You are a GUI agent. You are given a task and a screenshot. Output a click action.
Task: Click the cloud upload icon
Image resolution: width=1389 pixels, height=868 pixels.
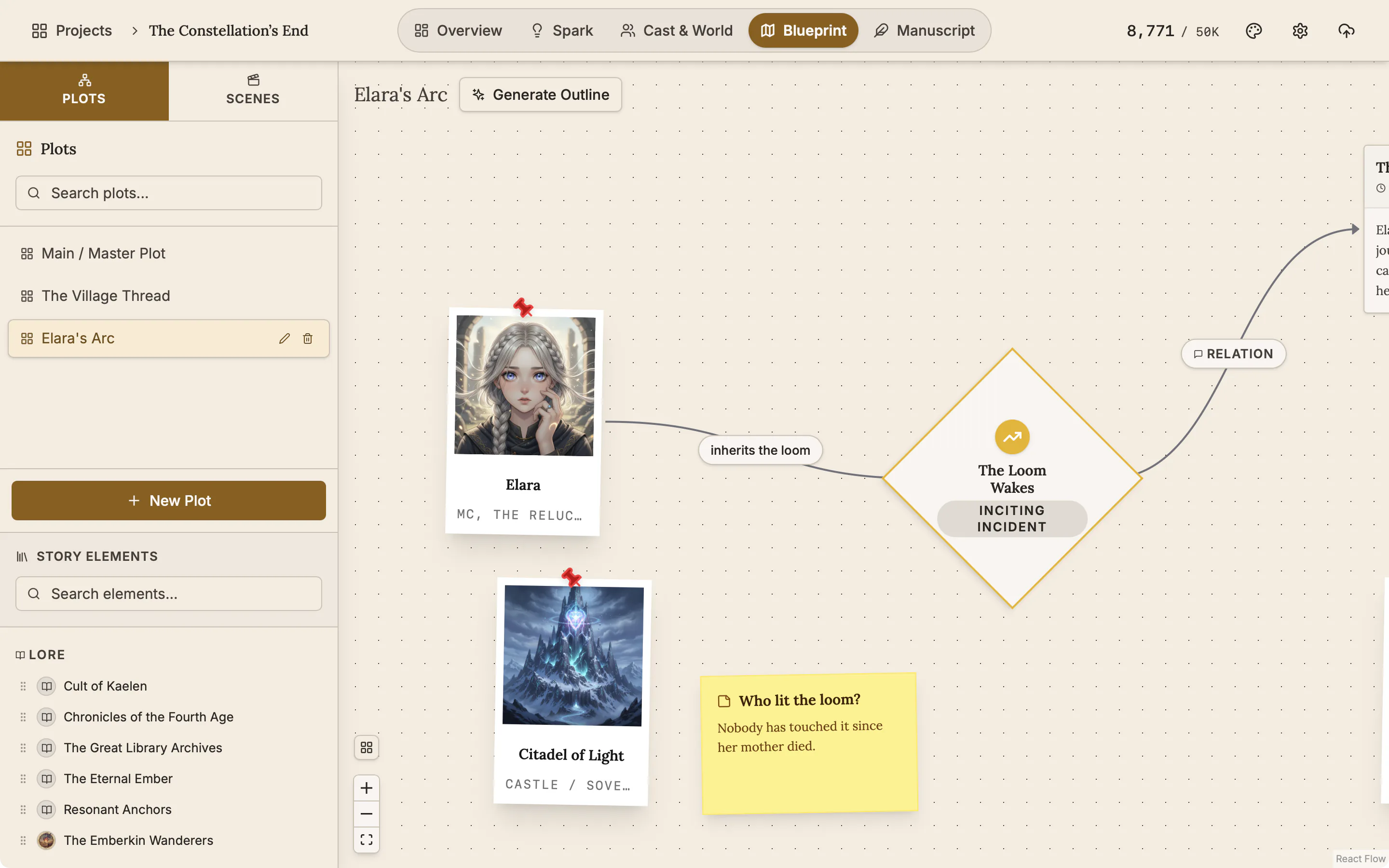1346,30
